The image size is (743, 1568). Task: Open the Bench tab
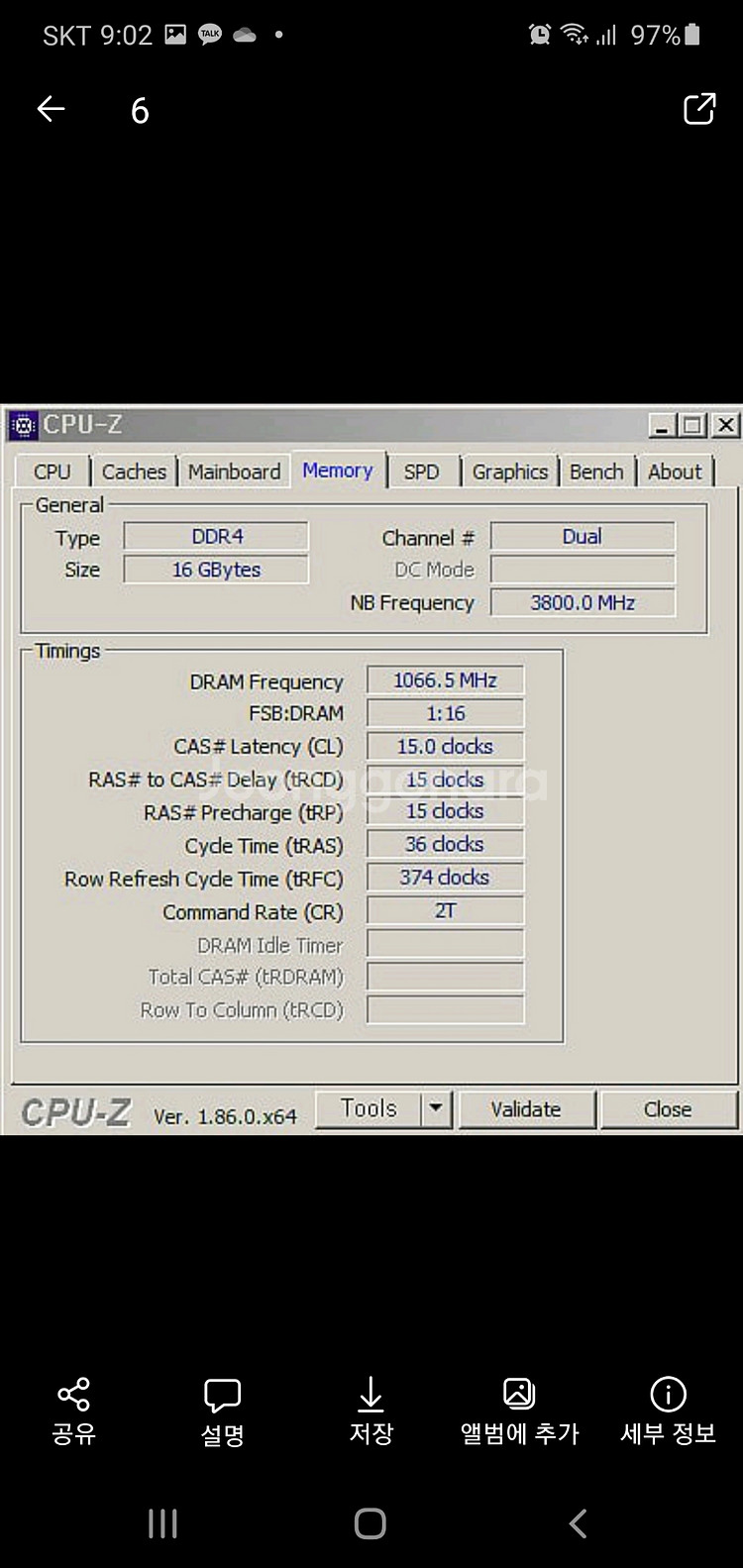[596, 471]
